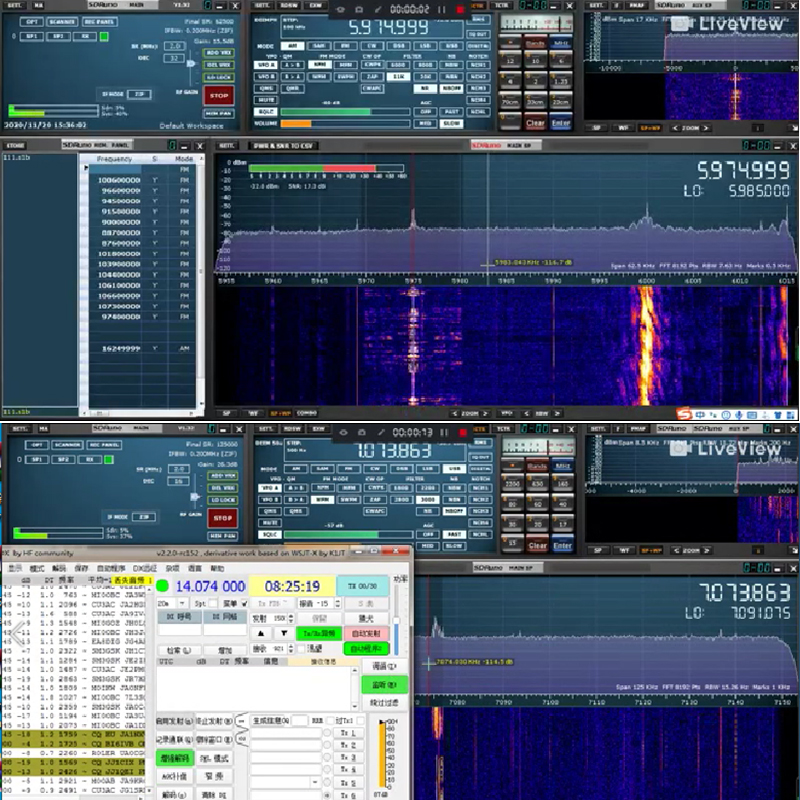Adjust the RF GAIN slider in 7.073 MHz SDRuno main
The height and width of the screenshot is (800, 800).
(195, 496)
